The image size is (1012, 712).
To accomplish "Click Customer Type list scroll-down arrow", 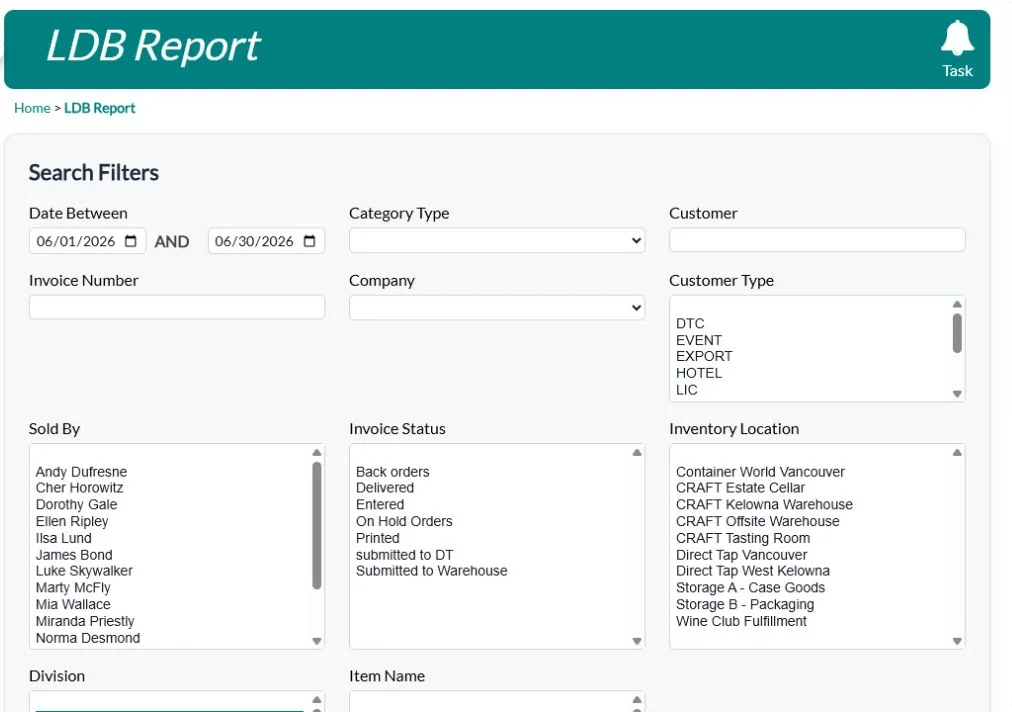I will coord(957,394).
